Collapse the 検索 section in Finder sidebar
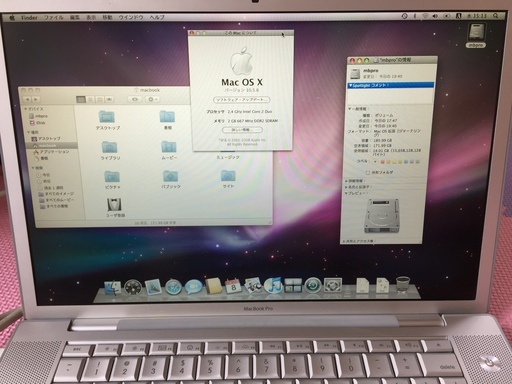 click(33, 168)
